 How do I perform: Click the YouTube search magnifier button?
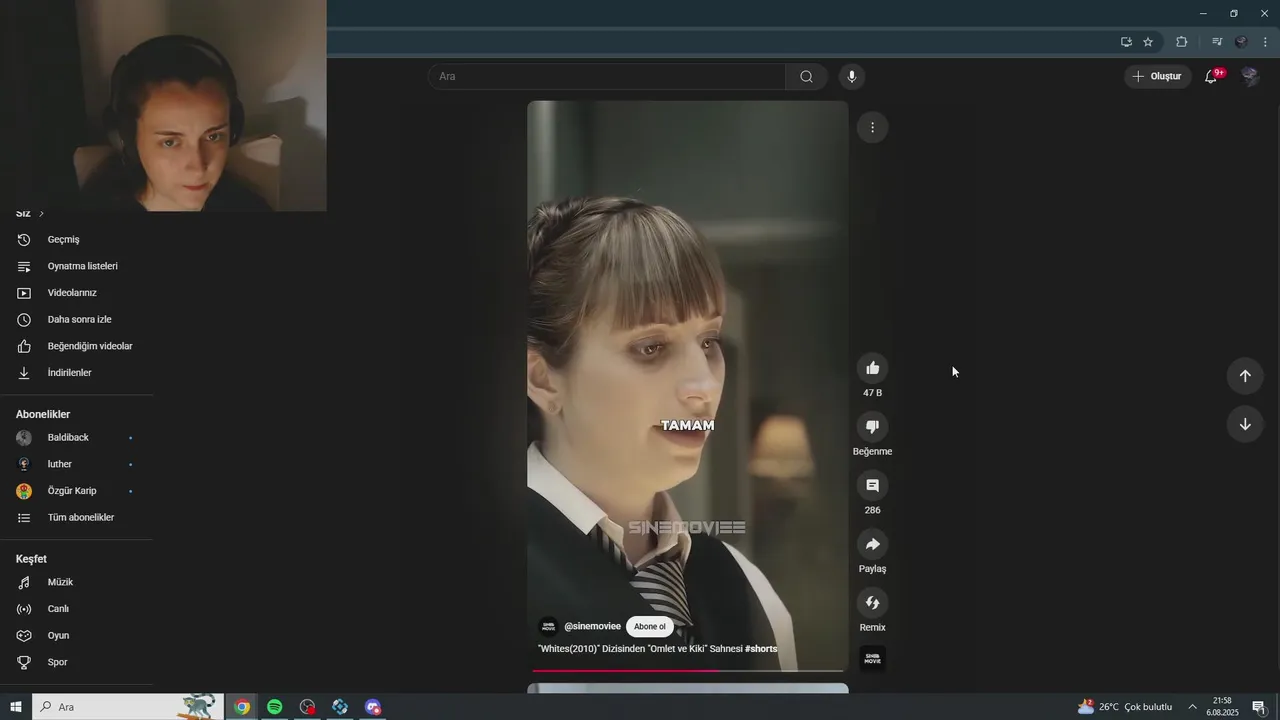tap(806, 76)
